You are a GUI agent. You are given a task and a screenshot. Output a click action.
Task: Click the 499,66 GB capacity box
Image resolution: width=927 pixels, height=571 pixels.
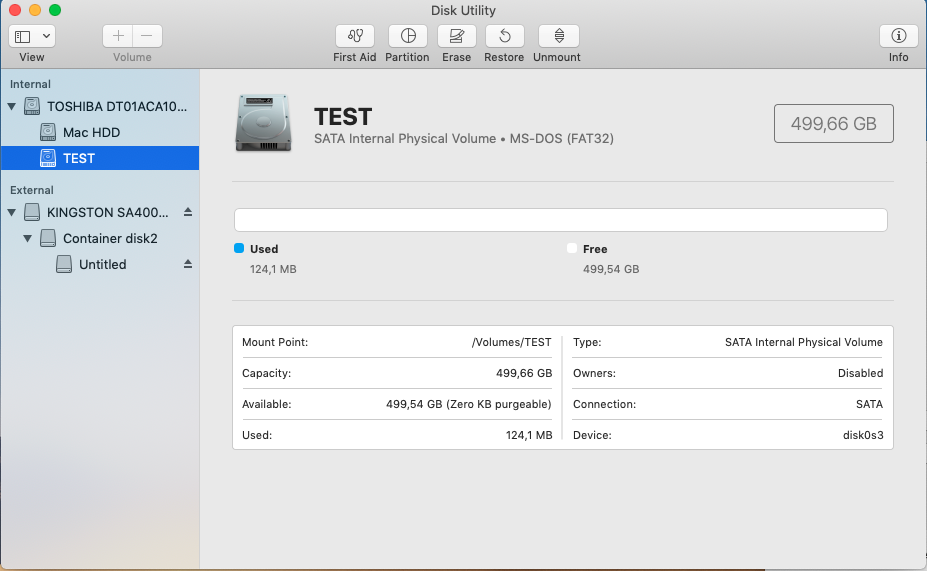pos(834,124)
